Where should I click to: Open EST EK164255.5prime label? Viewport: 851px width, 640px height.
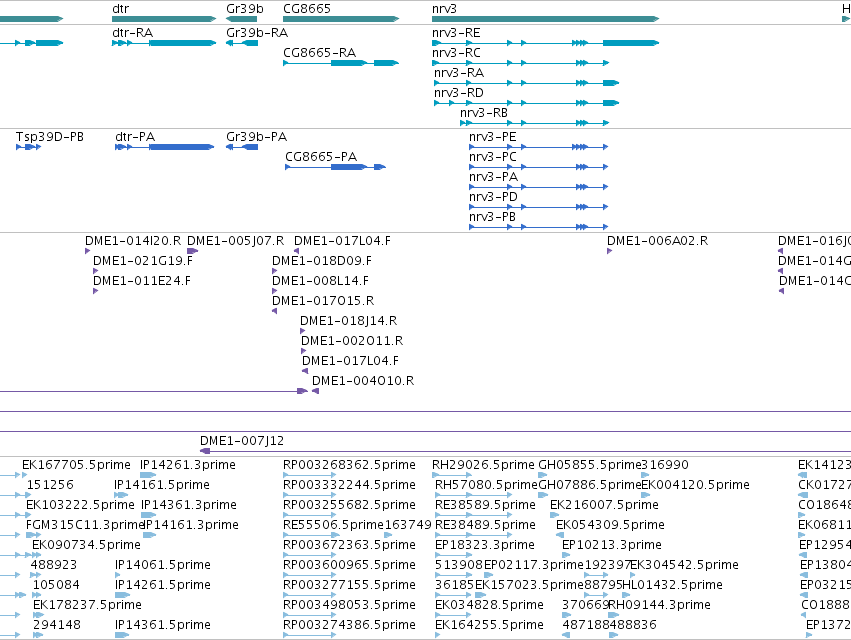[490, 625]
